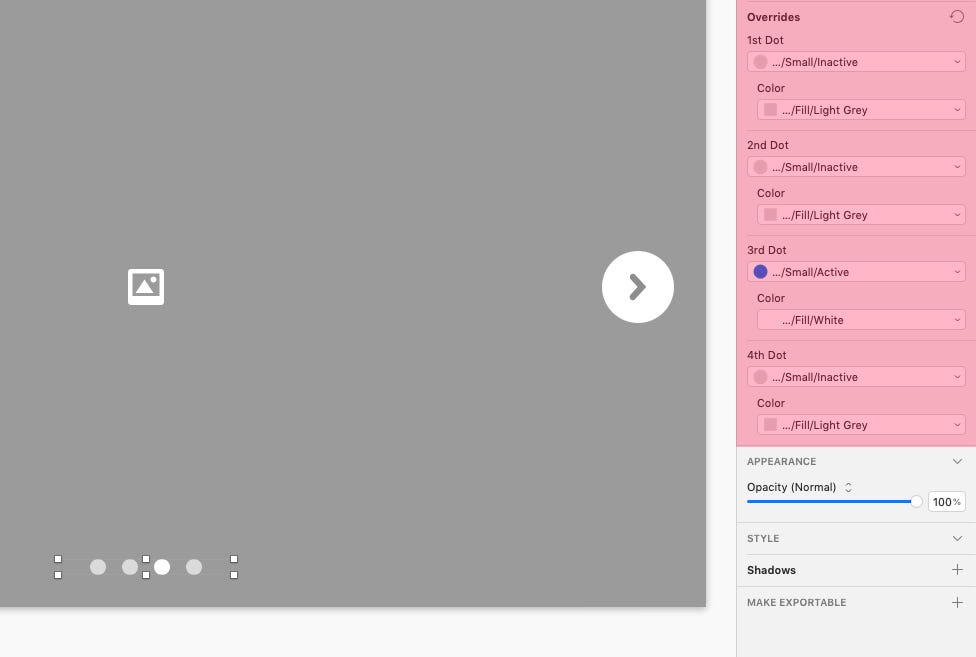This screenshot has height=657, width=976.
Task: Open the 4th Dot symbol dropdown
Action: point(856,377)
